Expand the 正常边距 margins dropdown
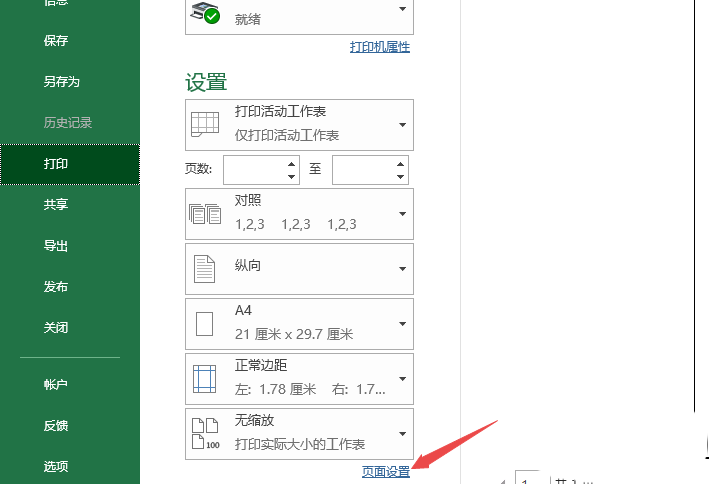 [x=402, y=379]
